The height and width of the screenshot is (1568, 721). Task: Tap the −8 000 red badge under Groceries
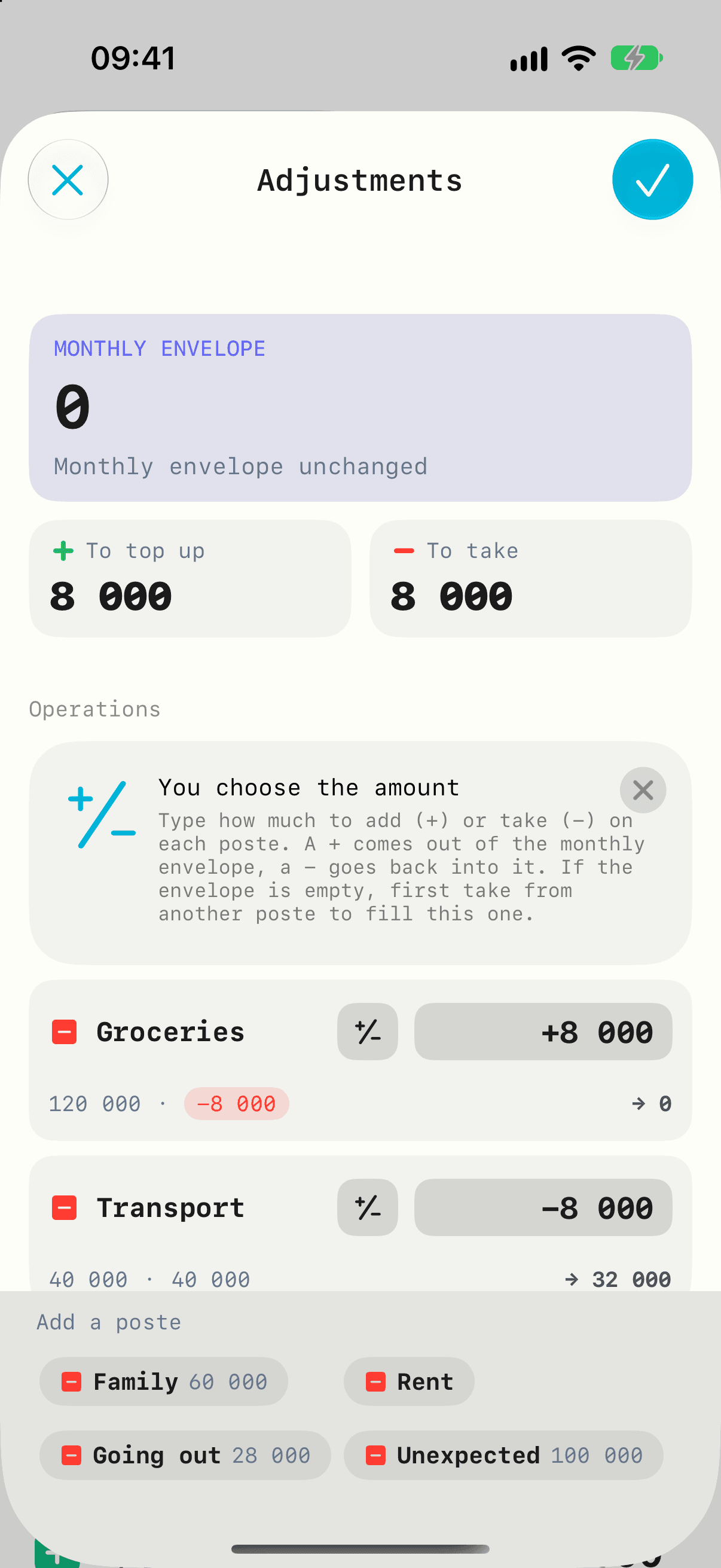[237, 1103]
